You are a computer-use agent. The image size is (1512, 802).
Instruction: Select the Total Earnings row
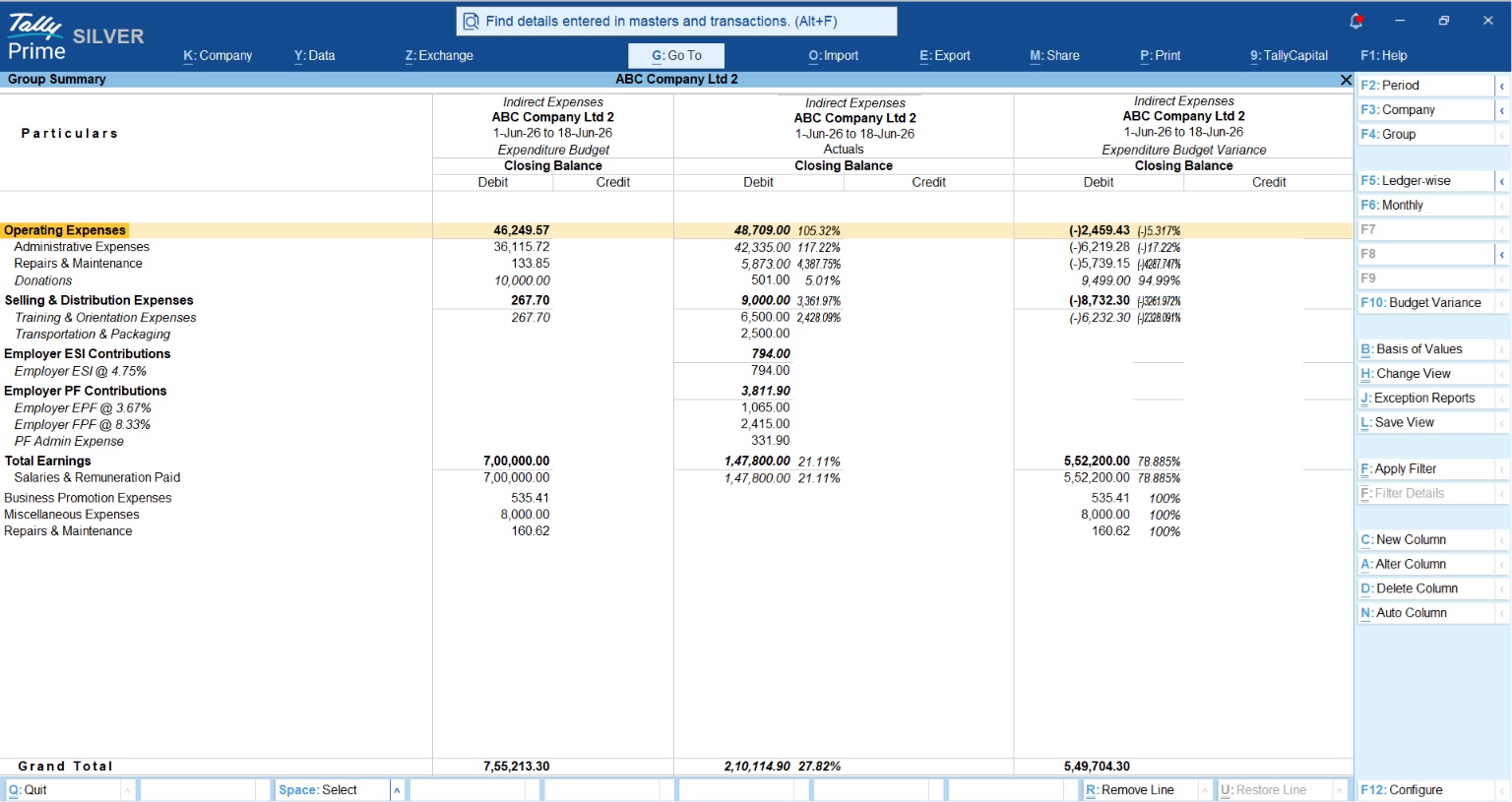[676, 462]
